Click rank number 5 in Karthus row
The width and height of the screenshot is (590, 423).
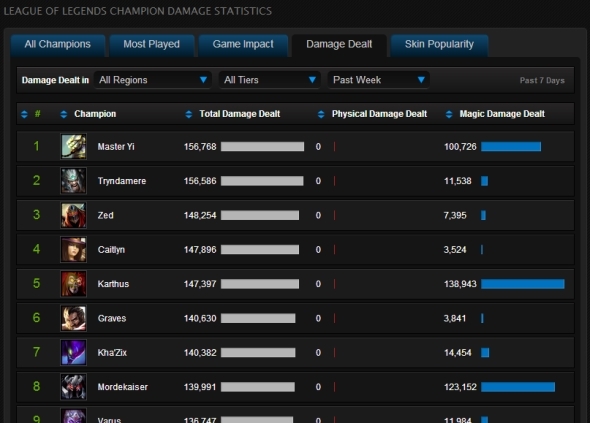(x=36, y=283)
